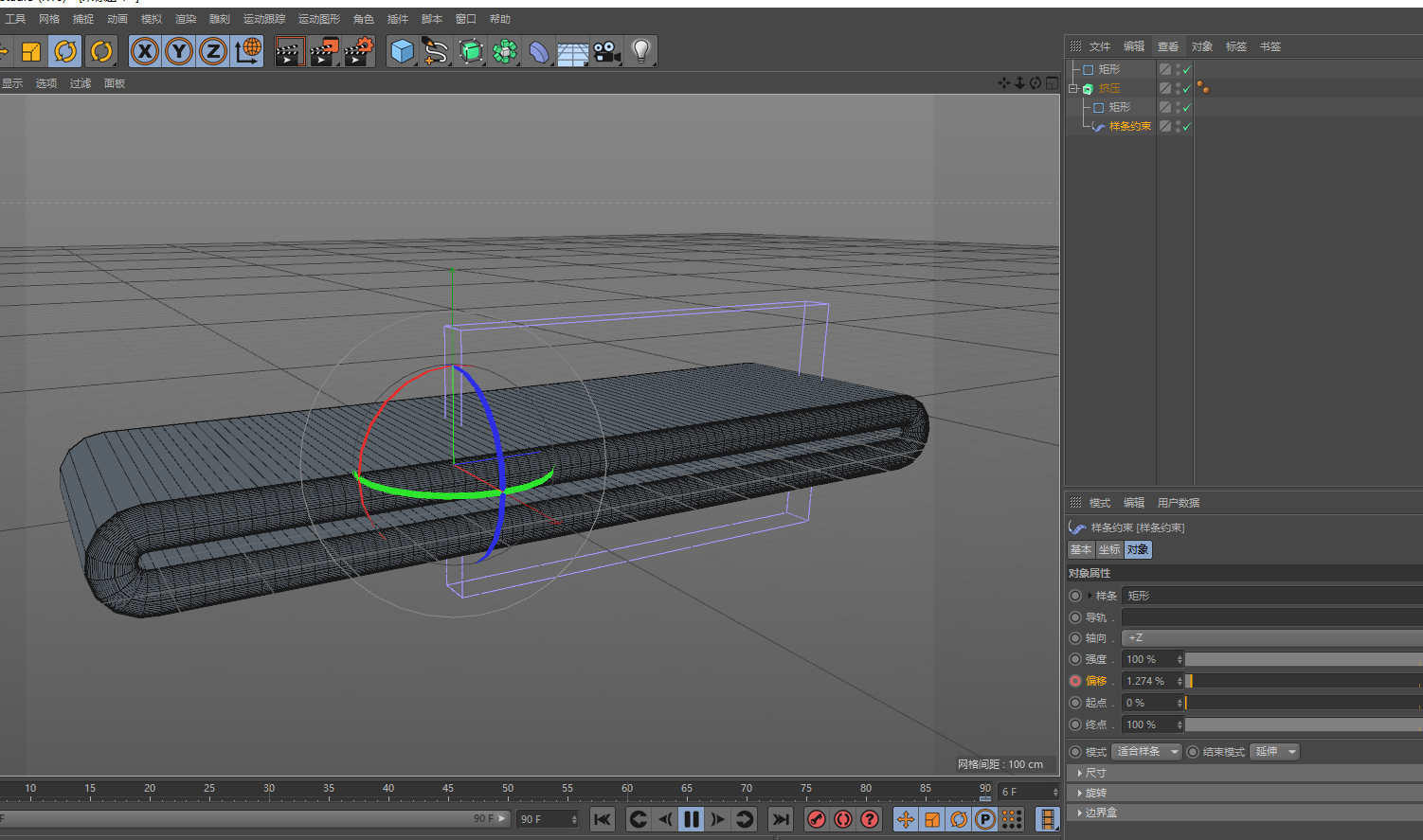
Task: Toggle the 样条约束 enable checkmark
Action: (1186, 126)
